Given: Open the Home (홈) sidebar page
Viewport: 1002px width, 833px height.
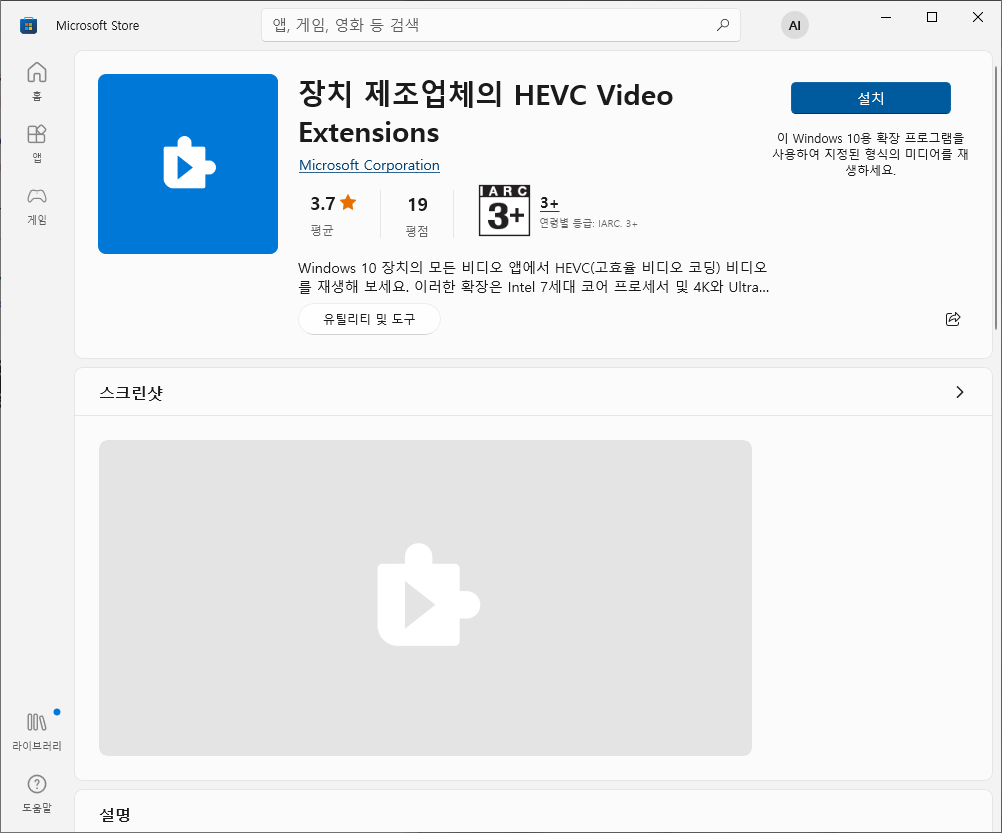Looking at the screenshot, I should [x=36, y=81].
